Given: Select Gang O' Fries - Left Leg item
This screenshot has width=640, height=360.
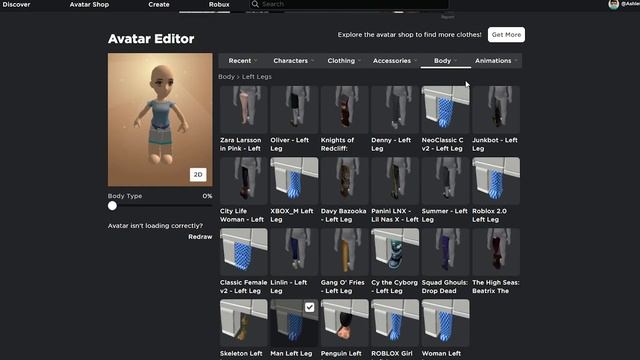Looking at the screenshot, I should click(344, 252).
